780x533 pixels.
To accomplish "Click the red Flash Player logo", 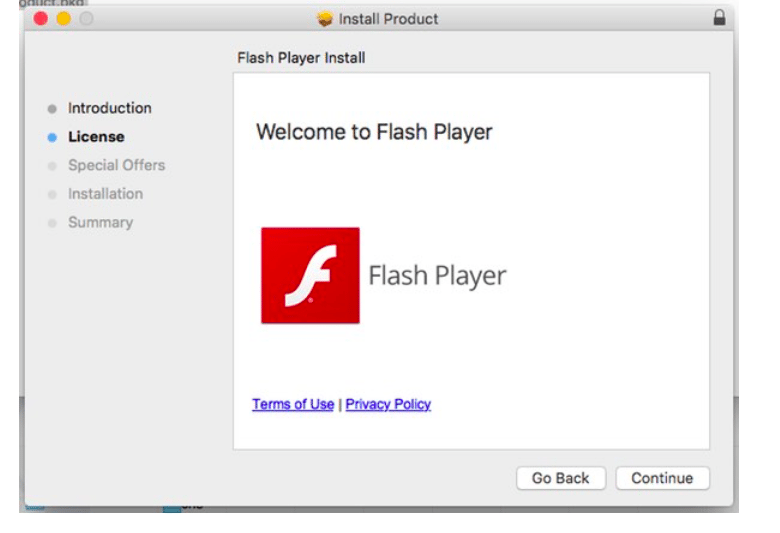I will click(310, 275).
